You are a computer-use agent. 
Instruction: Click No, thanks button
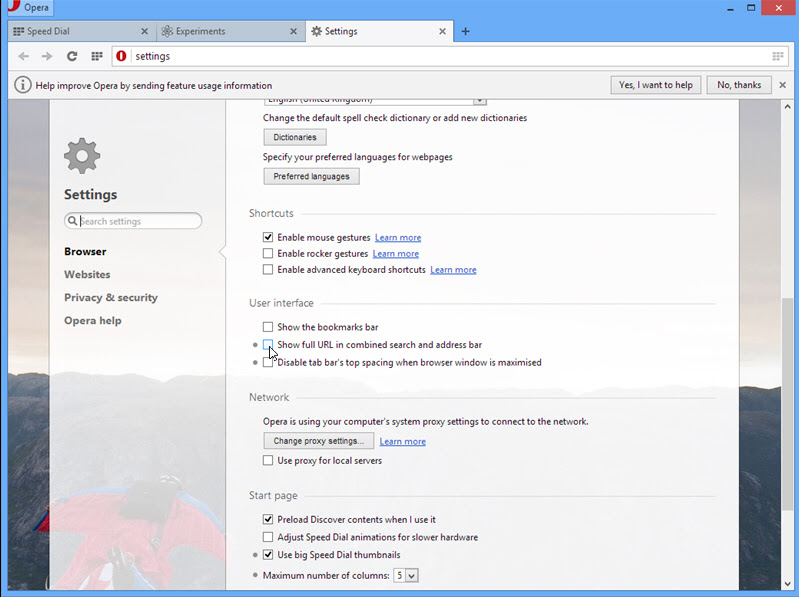click(x=739, y=85)
